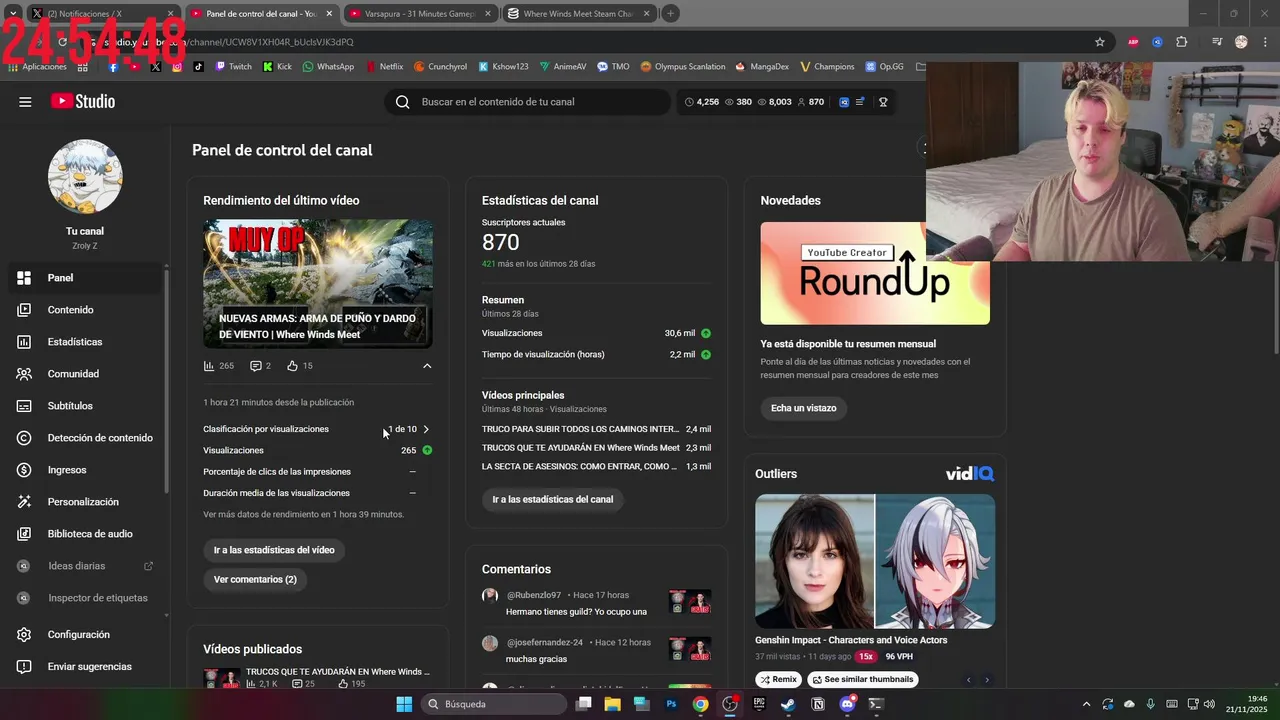Open YouTube Creator RoundUp banner image
The width and height of the screenshot is (1280, 720).
(875, 273)
